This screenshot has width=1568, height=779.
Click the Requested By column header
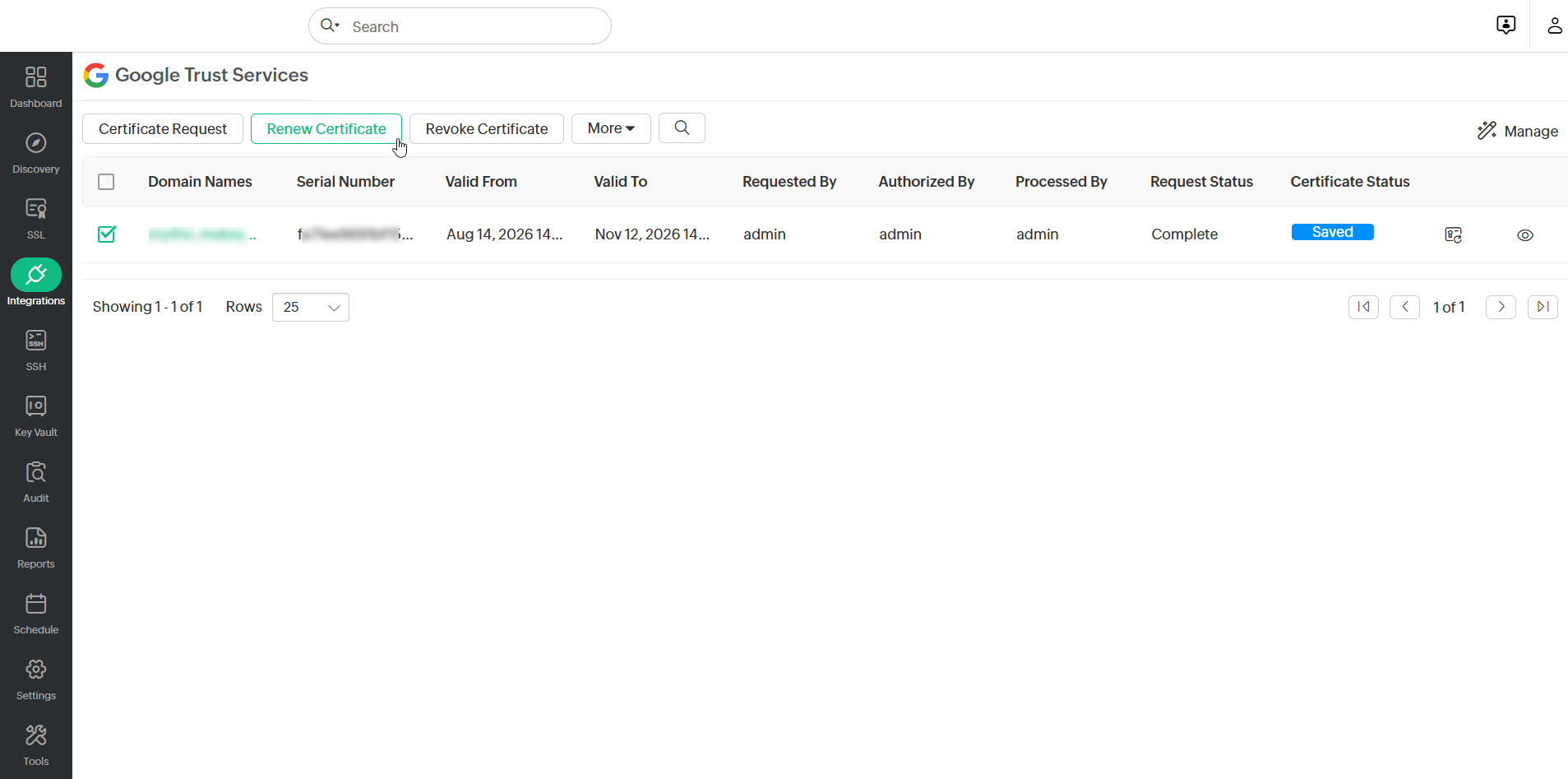[x=789, y=182]
